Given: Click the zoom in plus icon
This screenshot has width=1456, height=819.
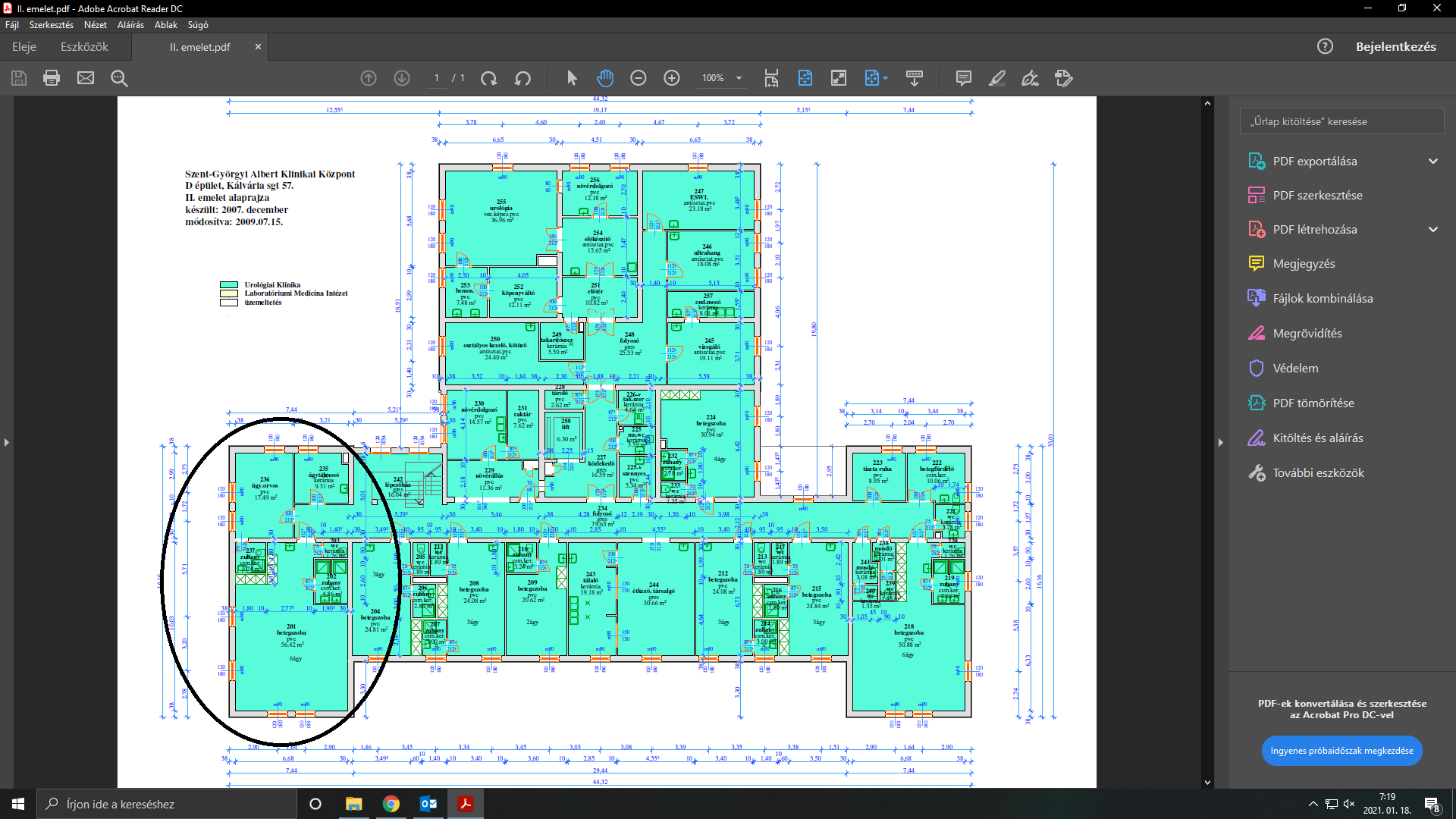Looking at the screenshot, I should (x=672, y=78).
